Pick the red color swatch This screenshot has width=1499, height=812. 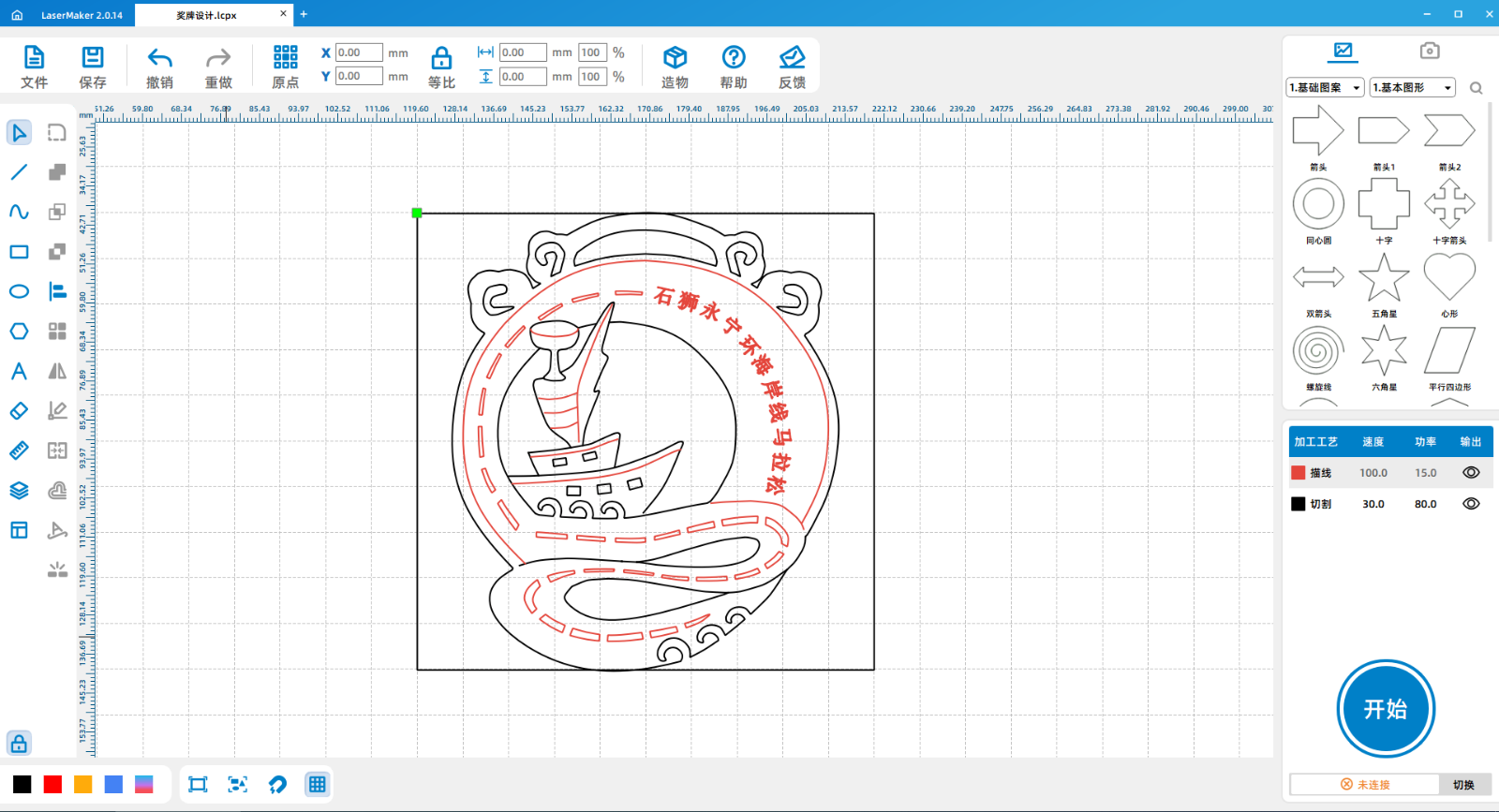52,785
